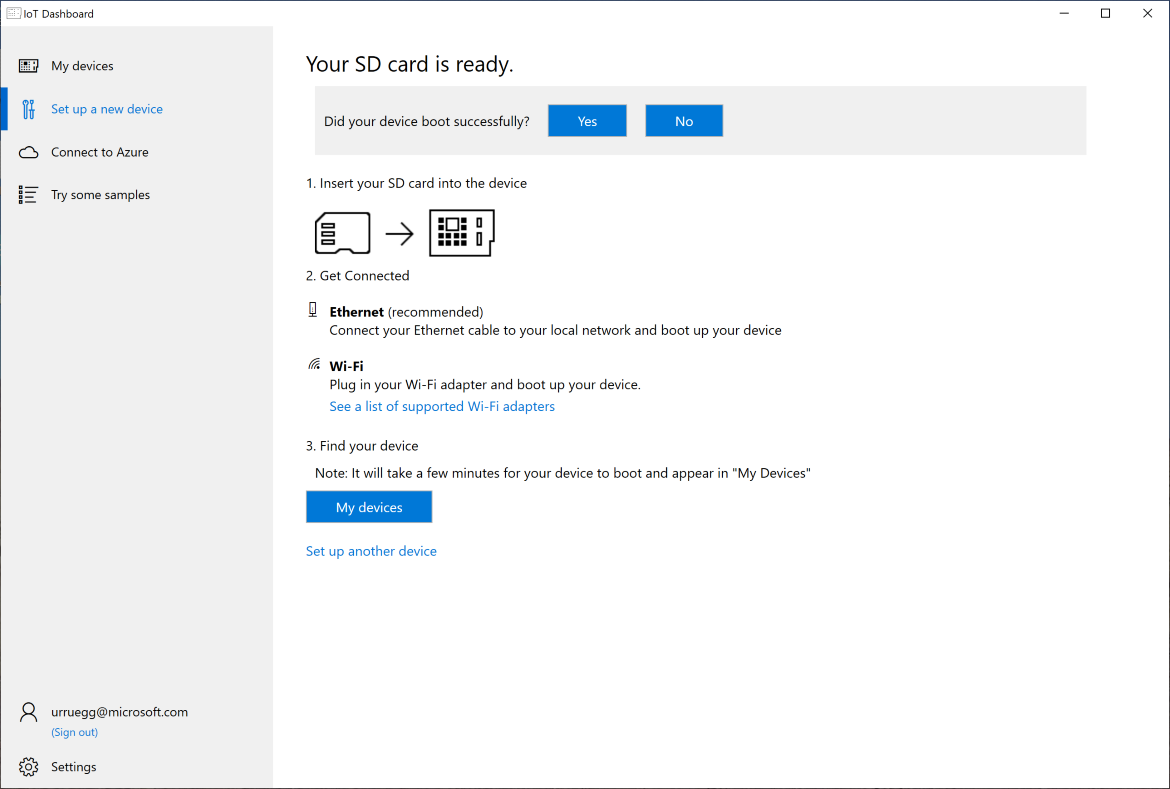The height and width of the screenshot is (789, 1170).
Task: Click the SD card illustration icon
Action: 342,234
